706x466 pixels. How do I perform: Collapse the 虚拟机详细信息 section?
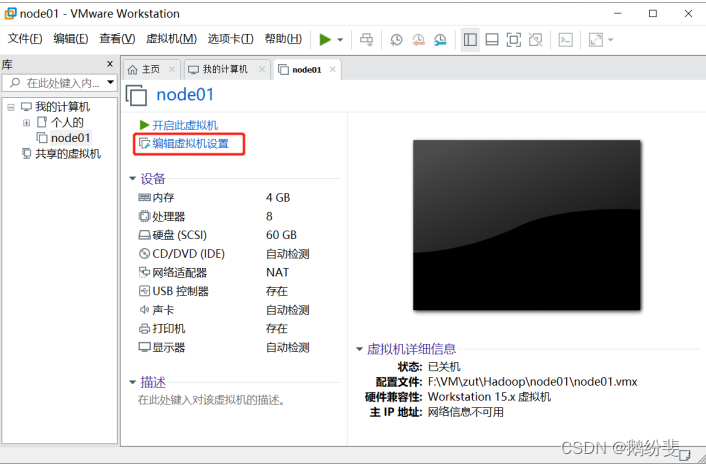[x=359, y=349]
